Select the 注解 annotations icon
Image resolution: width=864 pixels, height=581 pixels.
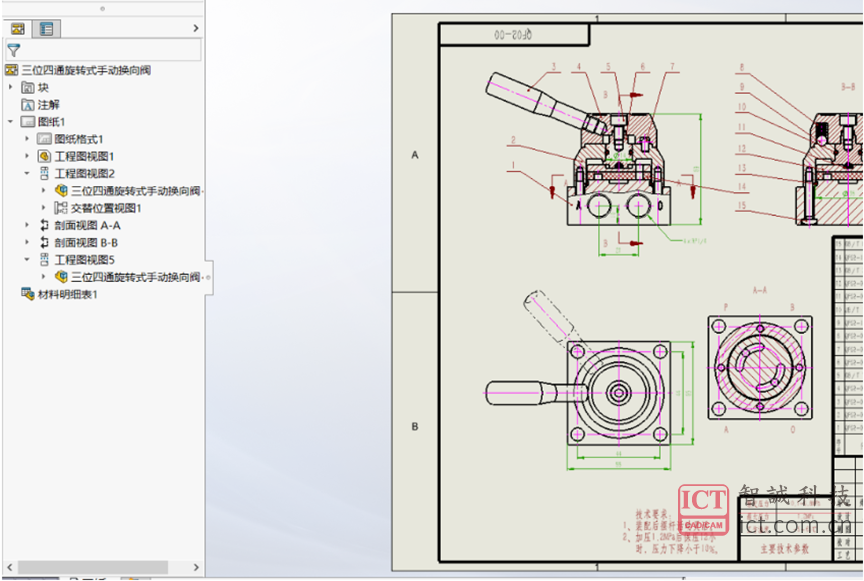(28, 105)
